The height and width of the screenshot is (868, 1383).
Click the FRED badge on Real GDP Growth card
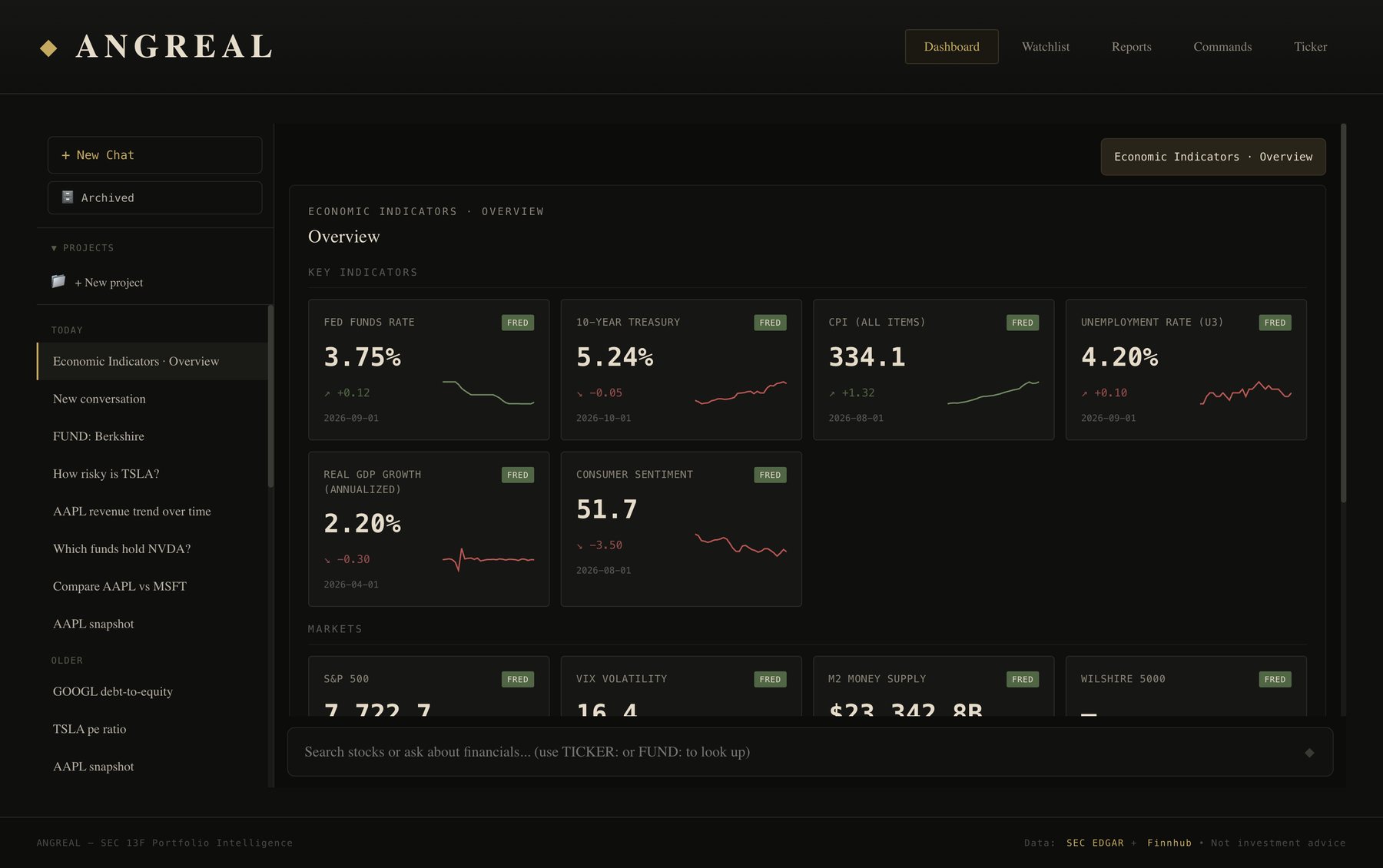(518, 475)
